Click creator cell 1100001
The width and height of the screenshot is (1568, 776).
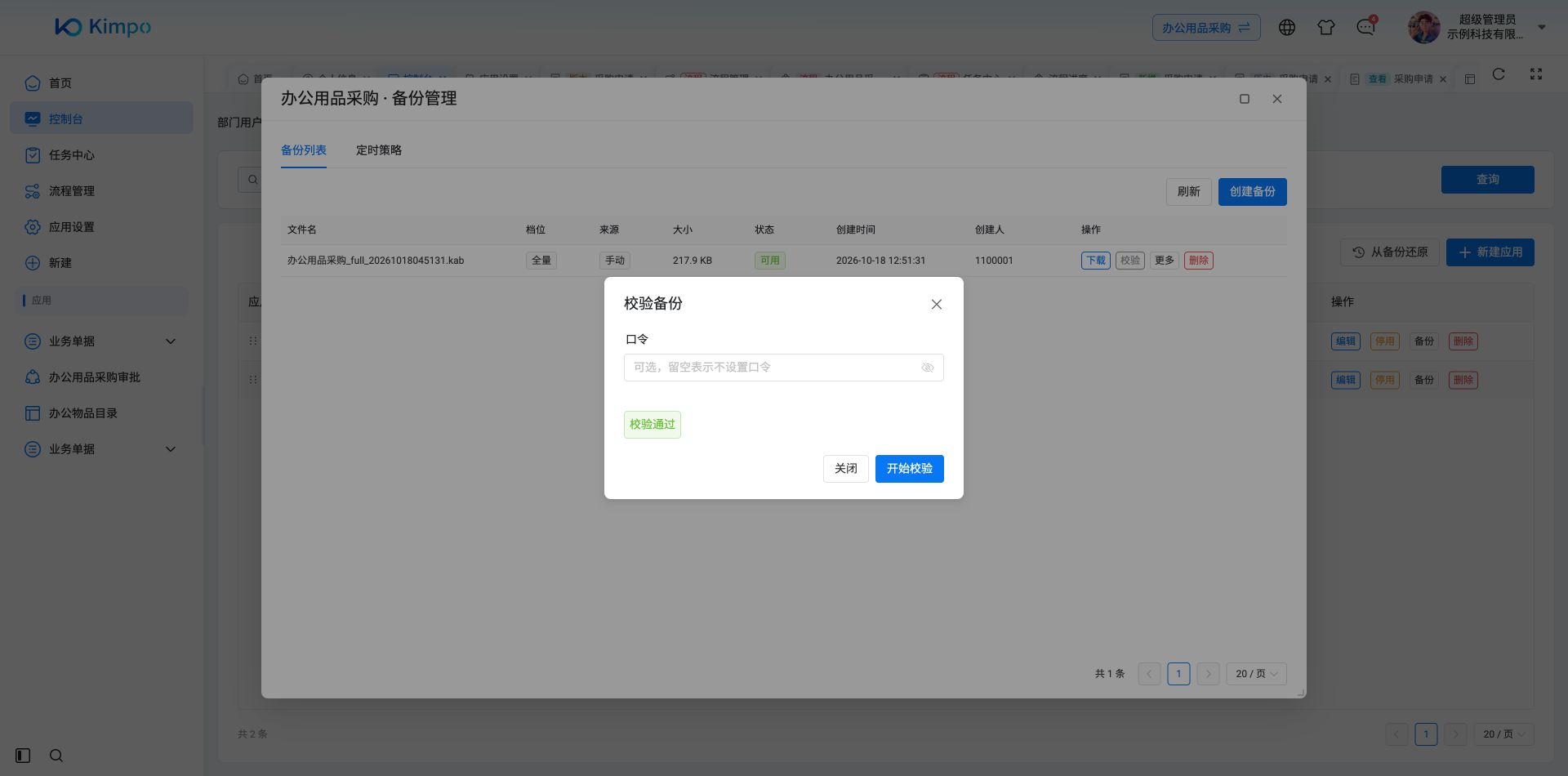tap(994, 261)
